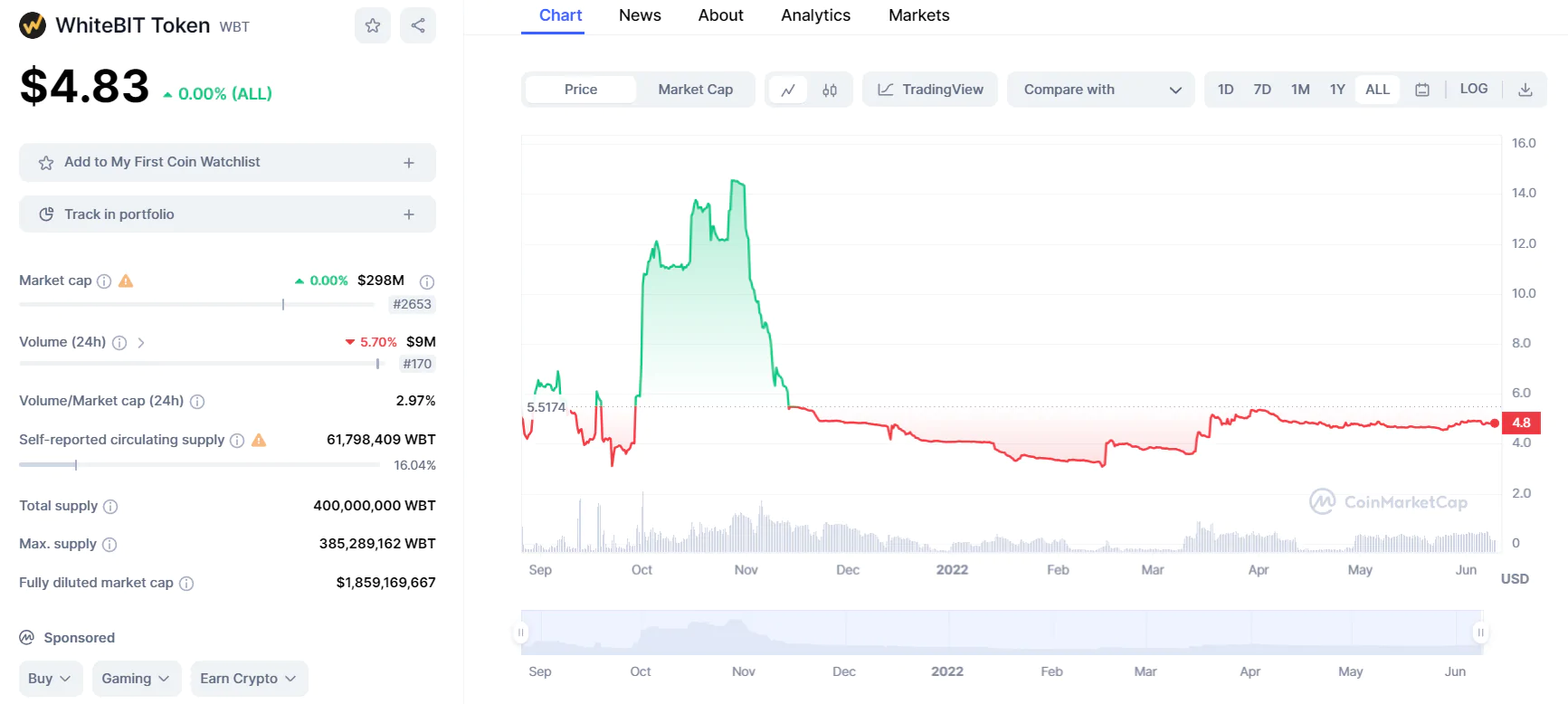The height and width of the screenshot is (704, 1568).
Task: Click the 61,798,409 WBT supply value
Action: [381, 440]
